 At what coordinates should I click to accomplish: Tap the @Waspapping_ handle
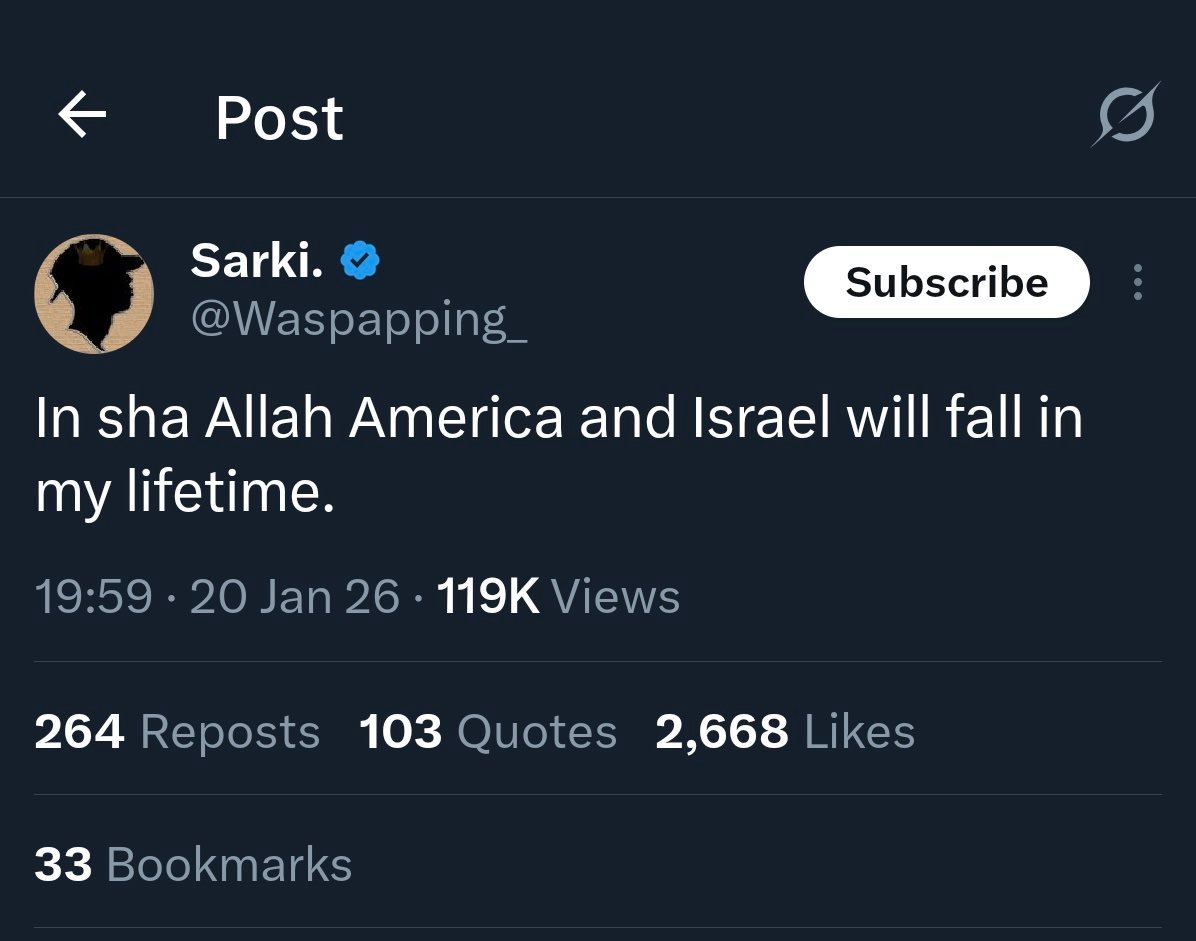358,318
